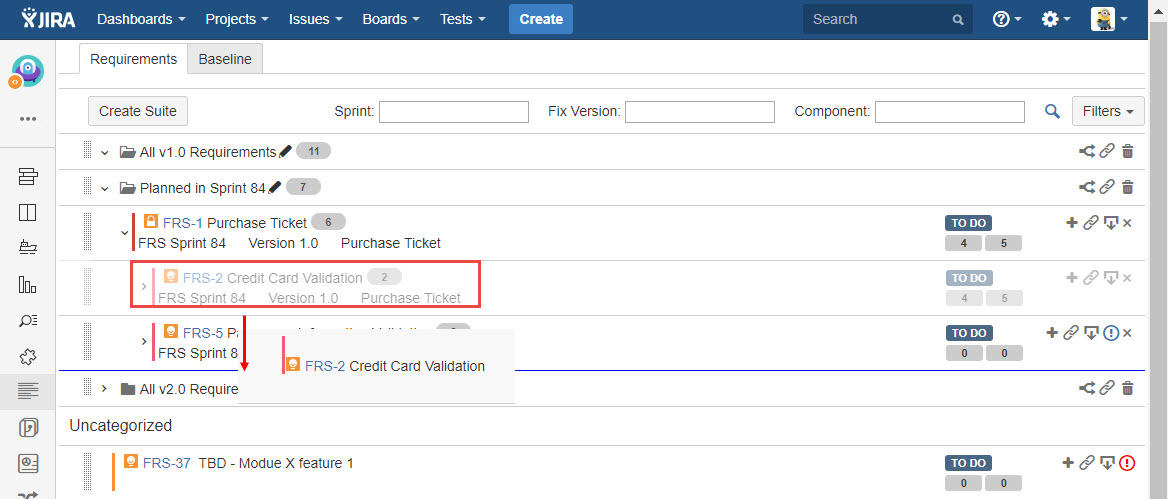Screen dimensions: 1168x499
Task: Edit the All v1.0 Requirements suite name
Action: [x=285, y=152]
